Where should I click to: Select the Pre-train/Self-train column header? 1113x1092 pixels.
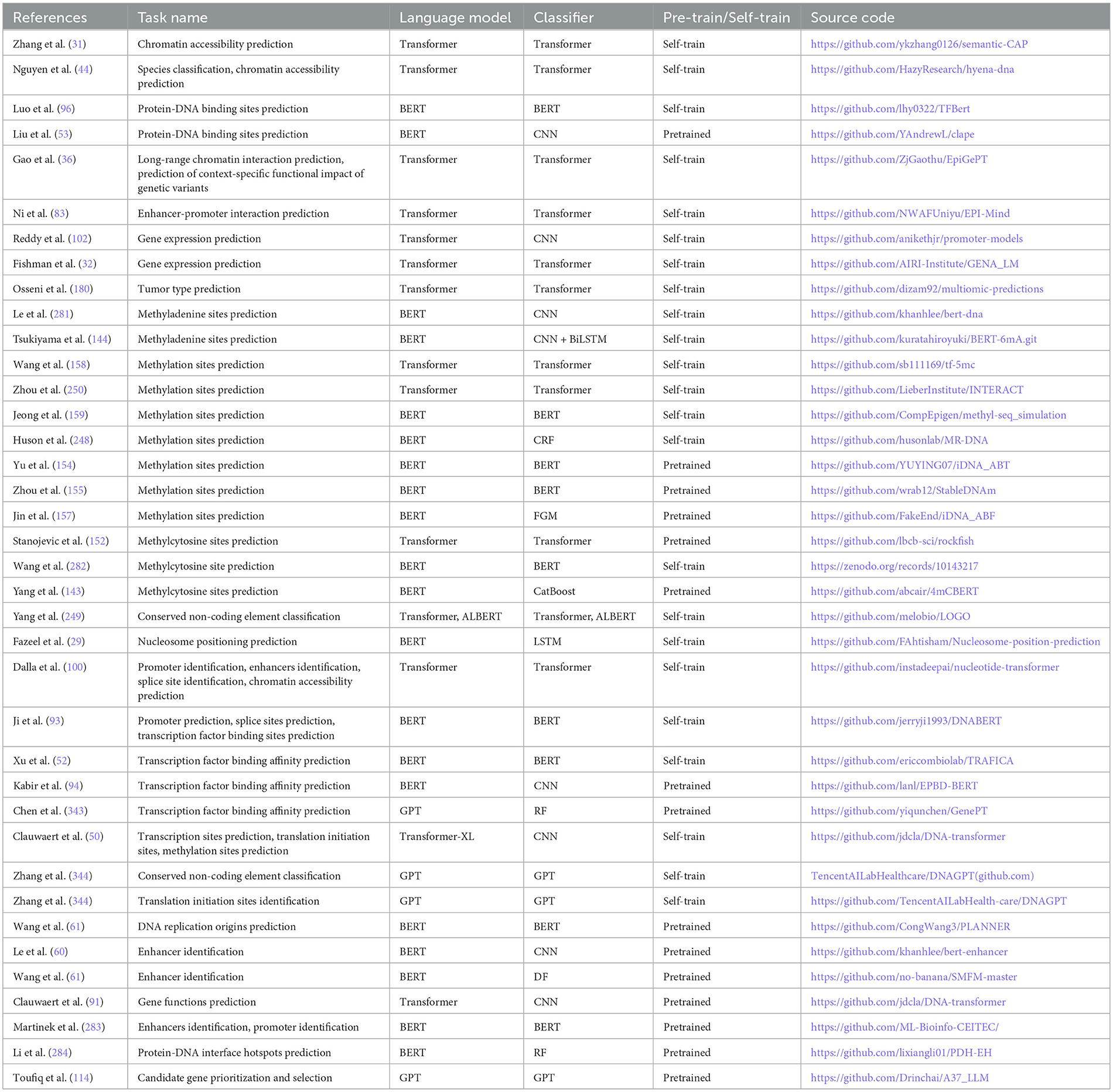coord(726,18)
